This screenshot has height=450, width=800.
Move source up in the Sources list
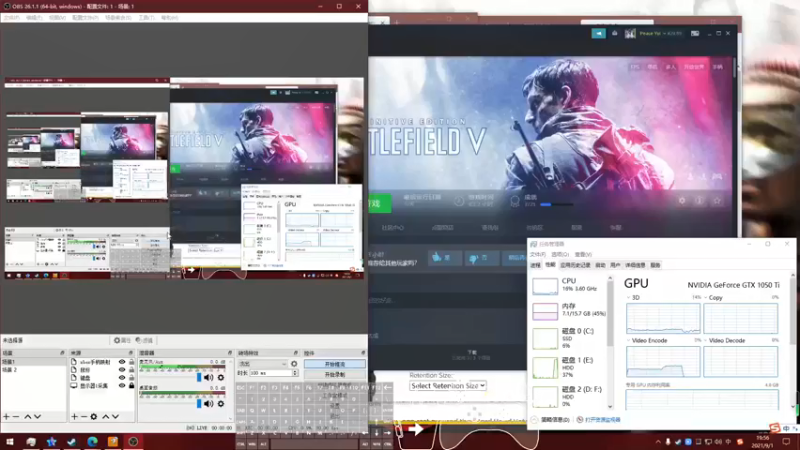(x=106, y=417)
